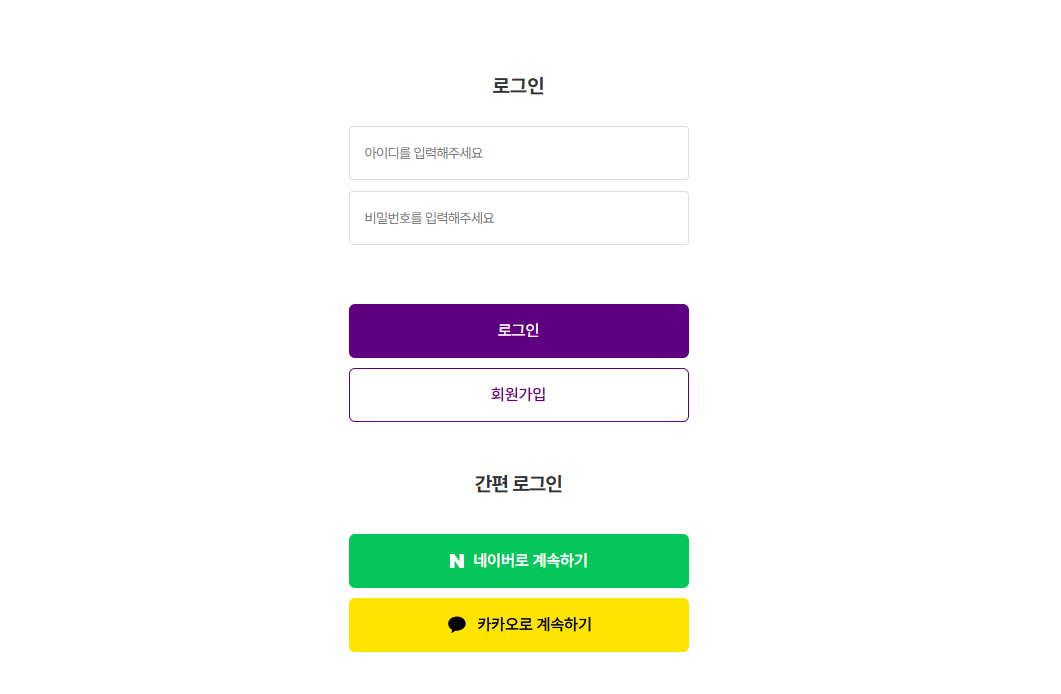Continue with Kakao via 카카오로 계속하기
Image resolution: width=1061 pixels, height=694 pixels.
click(x=518, y=624)
